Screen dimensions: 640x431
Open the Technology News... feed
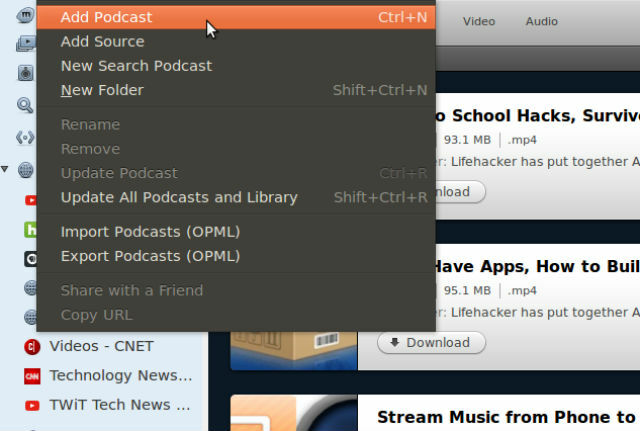[121, 375]
